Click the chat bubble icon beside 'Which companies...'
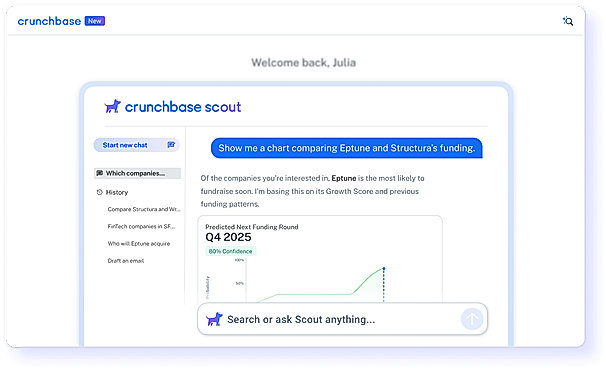 [100, 173]
